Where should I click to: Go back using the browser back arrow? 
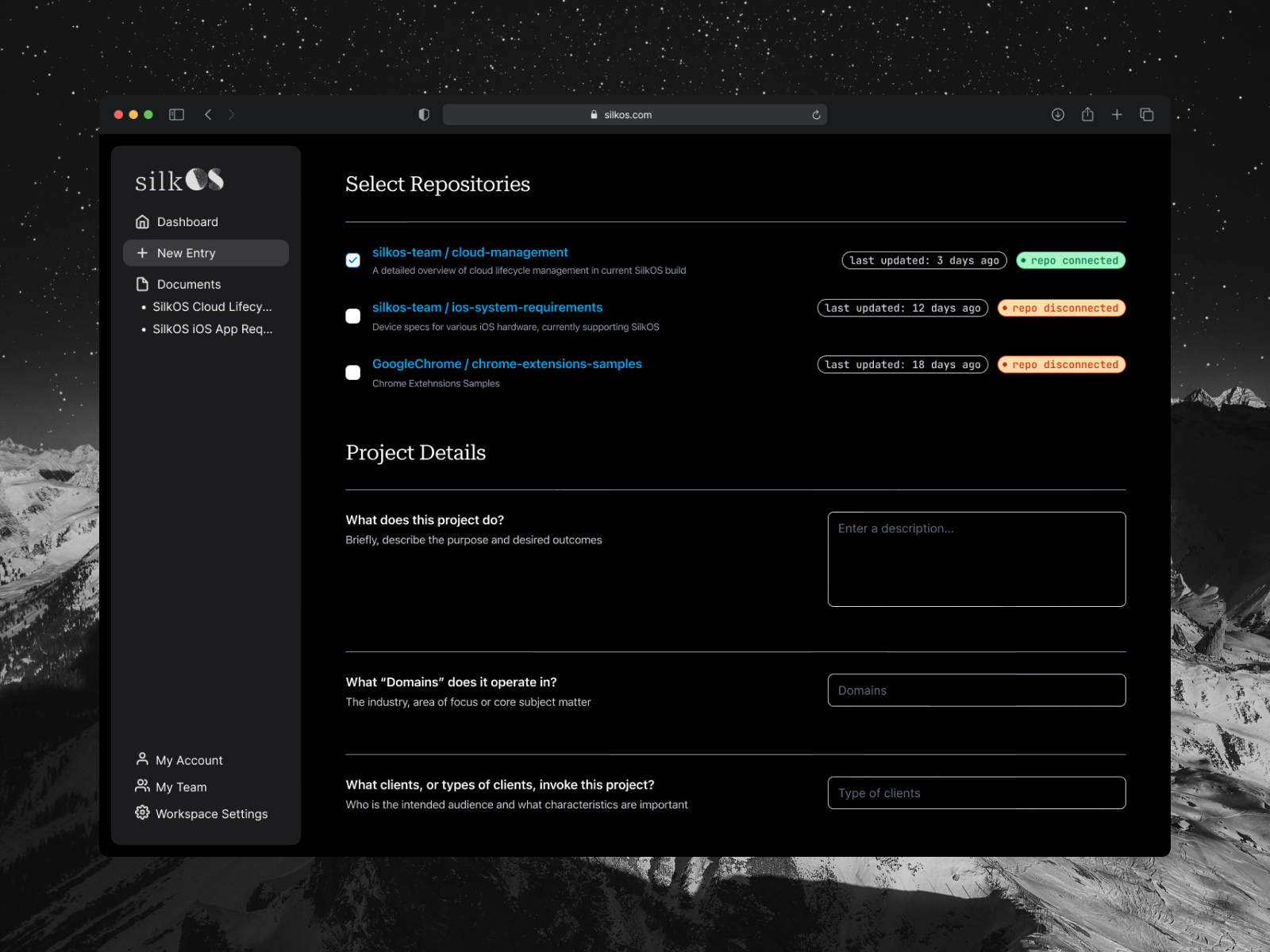(208, 115)
